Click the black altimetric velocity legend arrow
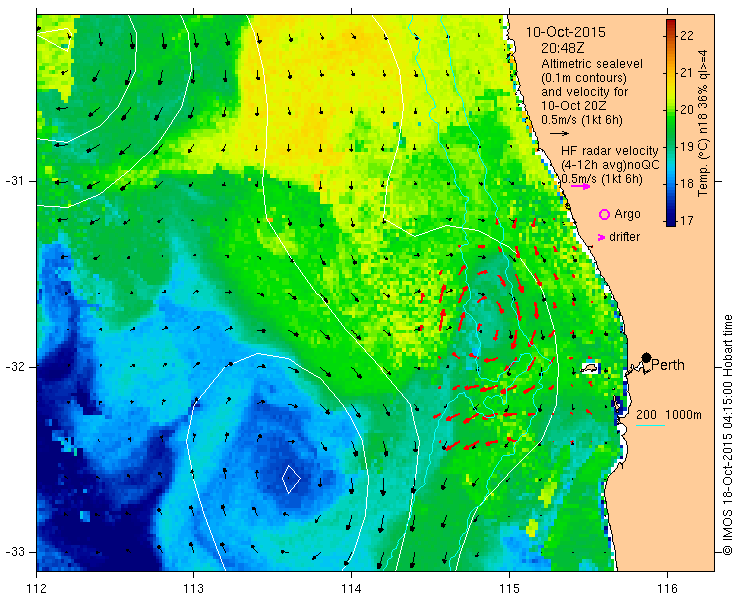 click(x=560, y=134)
